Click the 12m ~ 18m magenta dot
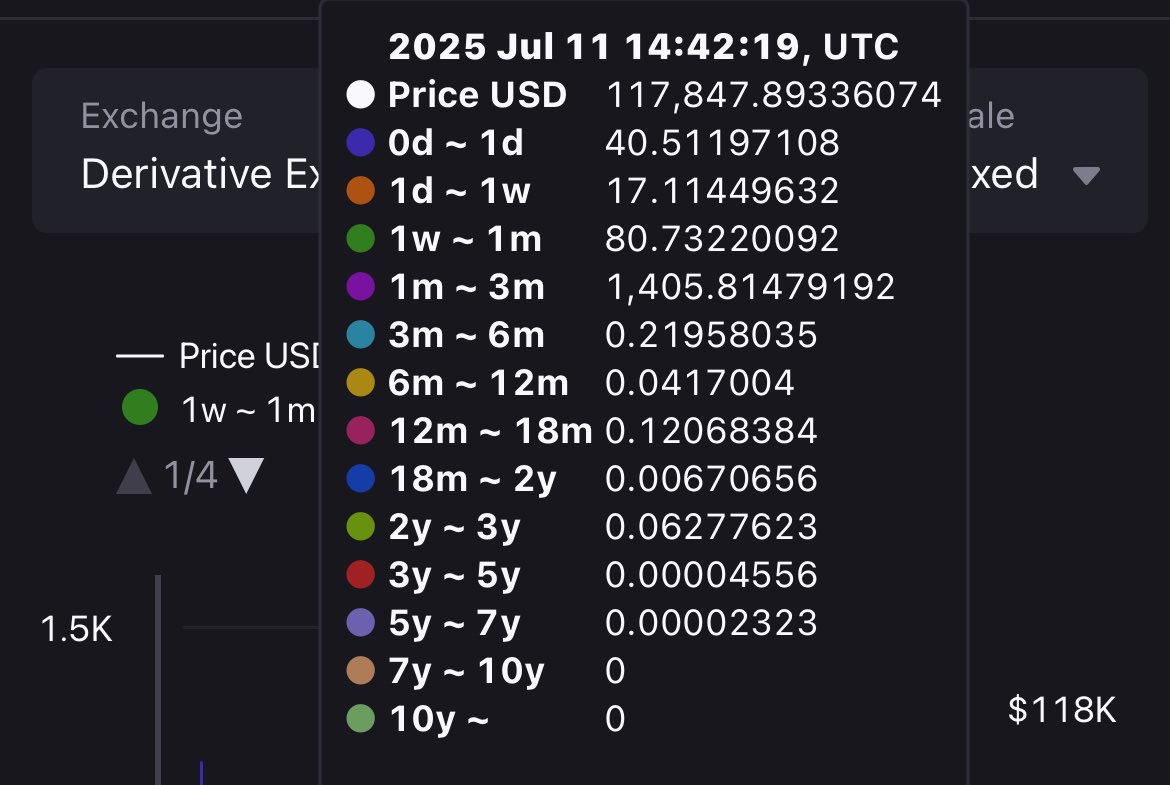Image resolution: width=1170 pixels, height=785 pixels. click(x=360, y=431)
